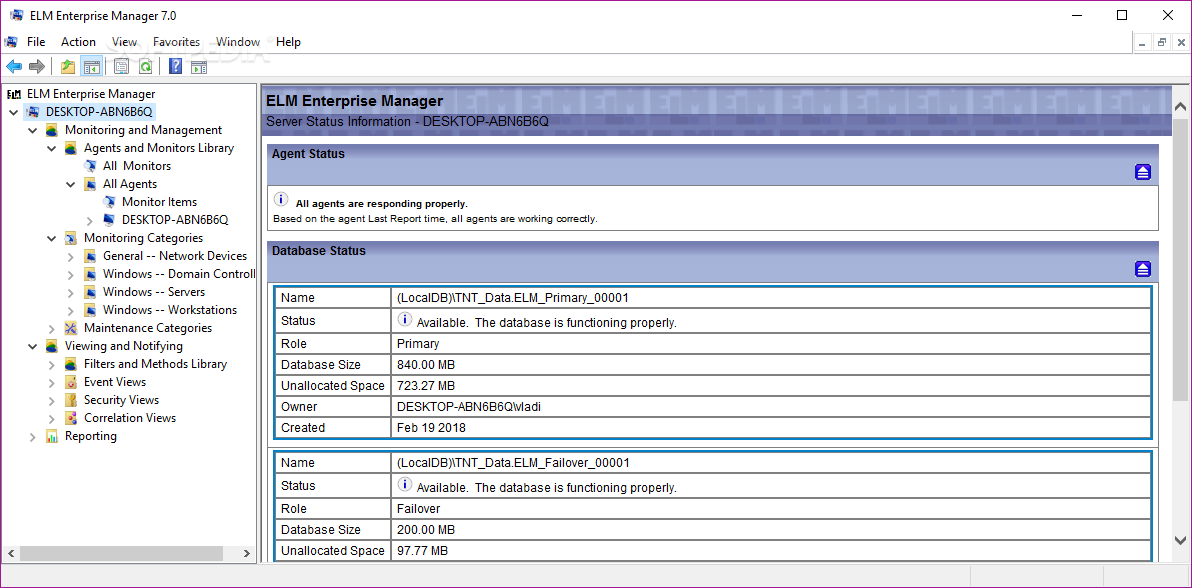Viewport: 1192px width, 588px height.
Task: Collapse the Database Status section
Action: (x=1143, y=269)
